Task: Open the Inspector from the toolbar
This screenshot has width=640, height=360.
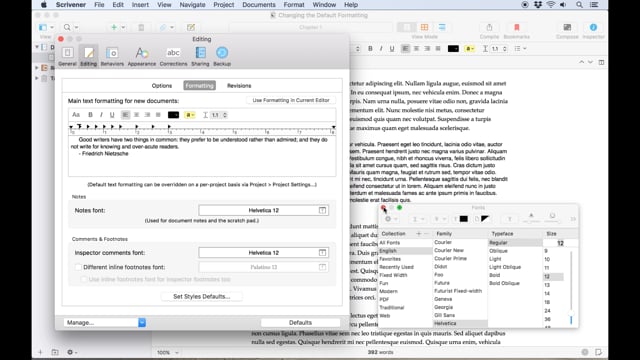Action: click(593, 27)
